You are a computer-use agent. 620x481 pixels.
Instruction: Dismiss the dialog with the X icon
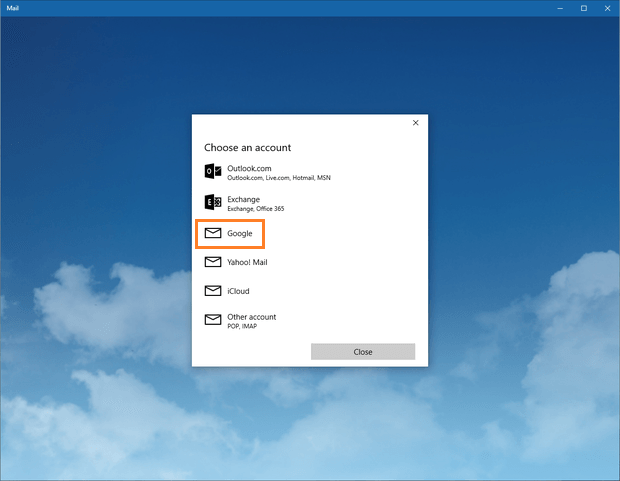pos(416,123)
